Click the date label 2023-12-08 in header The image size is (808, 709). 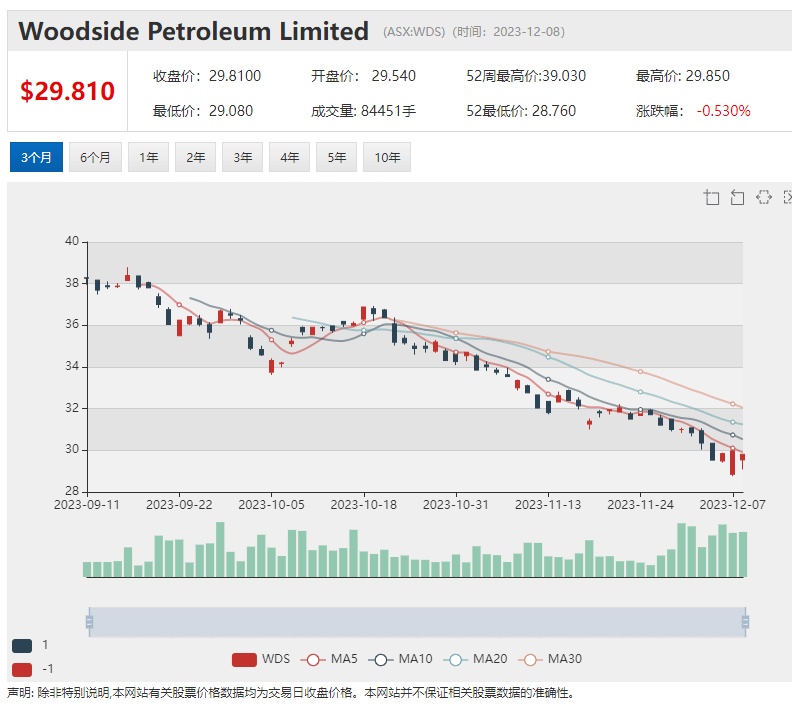pyautogui.click(x=526, y=32)
